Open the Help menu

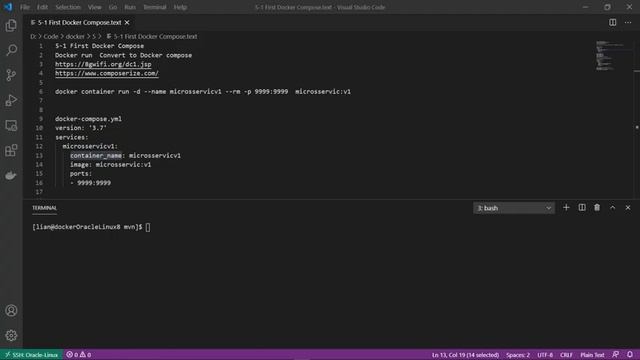tap(180, 7)
